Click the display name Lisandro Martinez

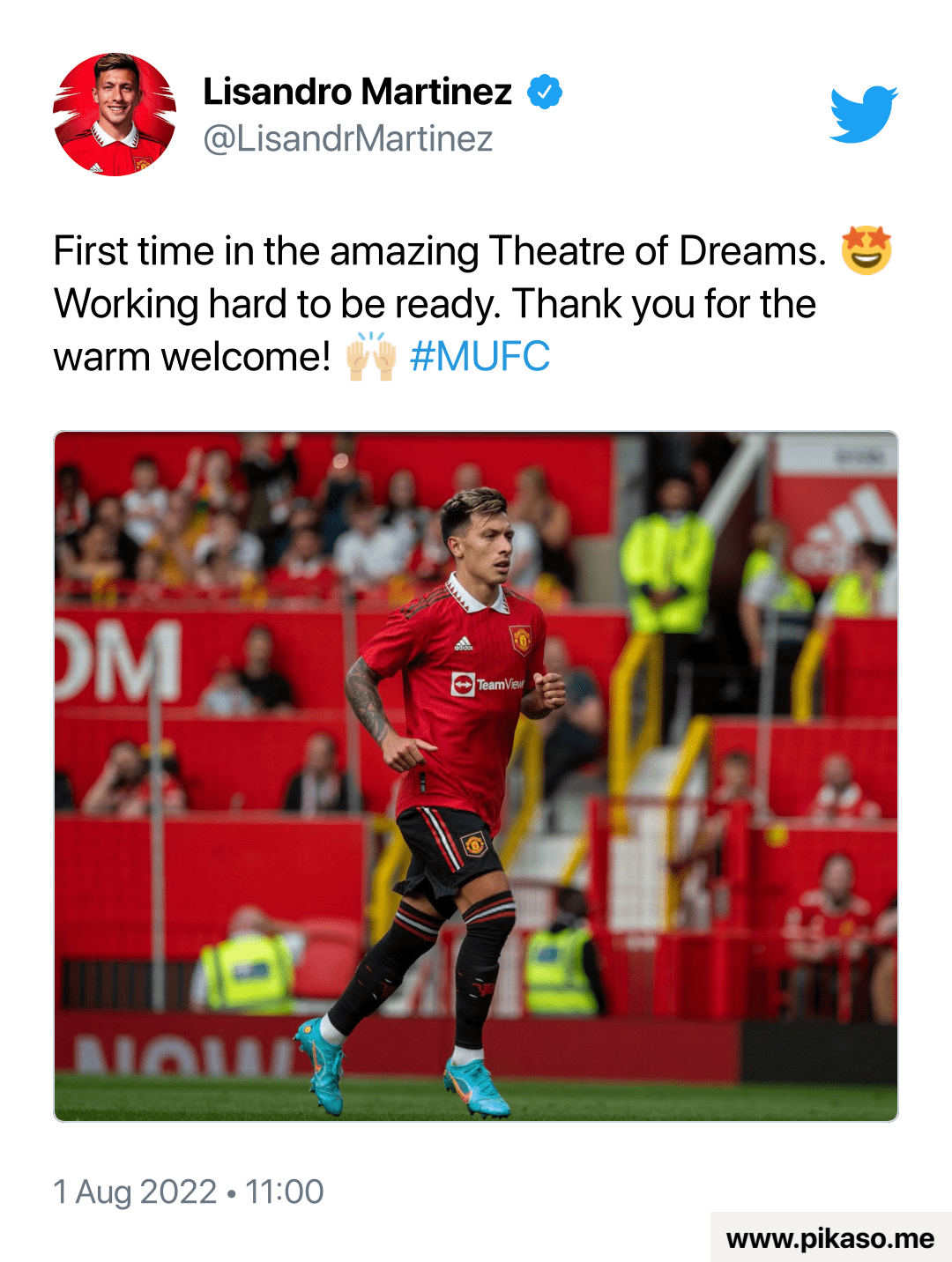357,92
